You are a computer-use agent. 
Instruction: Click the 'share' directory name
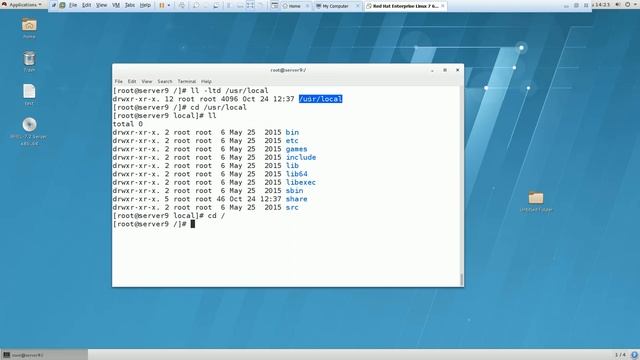point(297,199)
